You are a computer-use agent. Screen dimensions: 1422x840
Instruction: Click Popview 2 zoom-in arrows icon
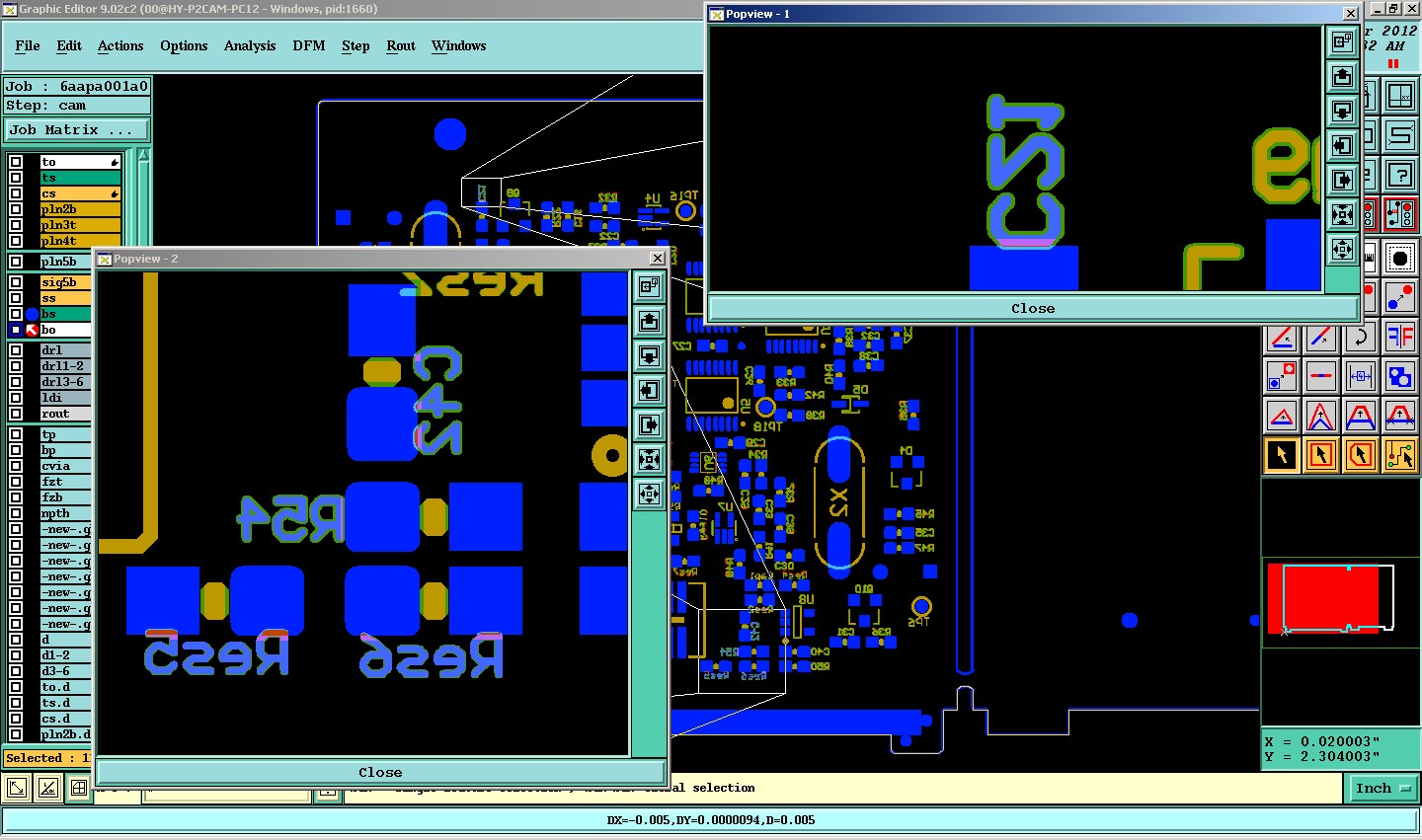pyautogui.click(x=649, y=459)
